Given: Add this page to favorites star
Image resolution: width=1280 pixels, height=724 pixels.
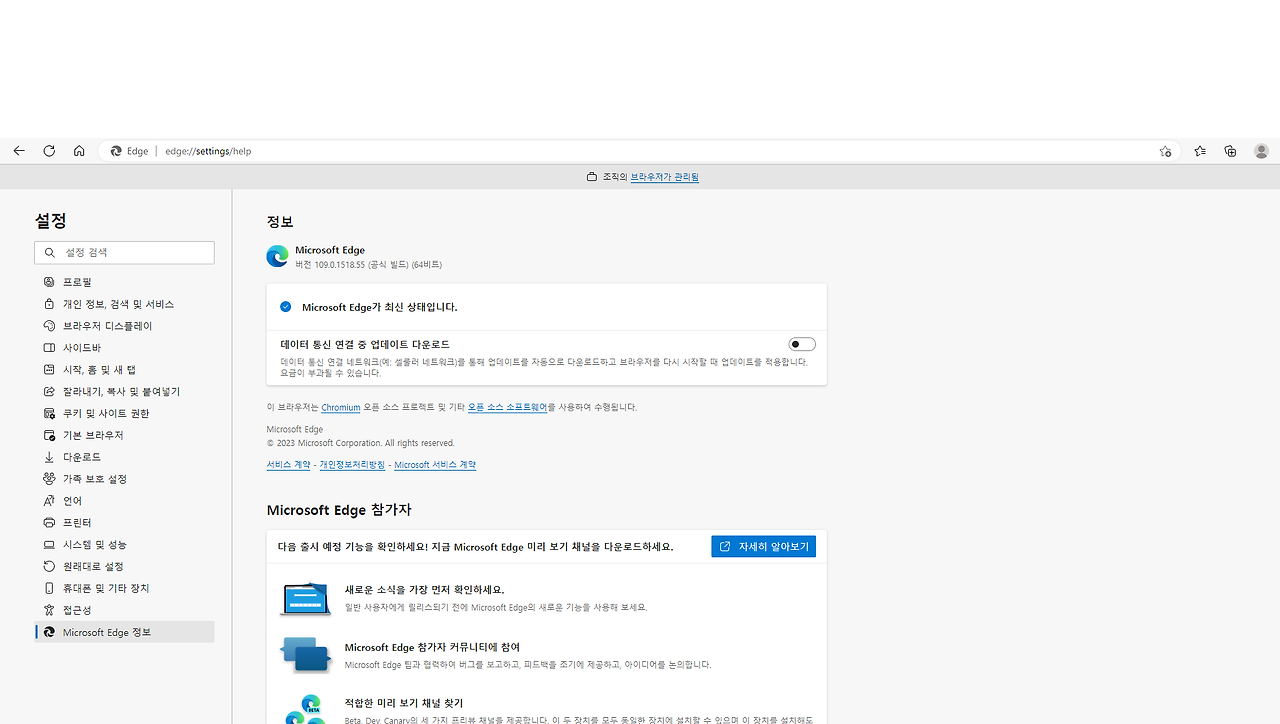Looking at the screenshot, I should (1165, 151).
